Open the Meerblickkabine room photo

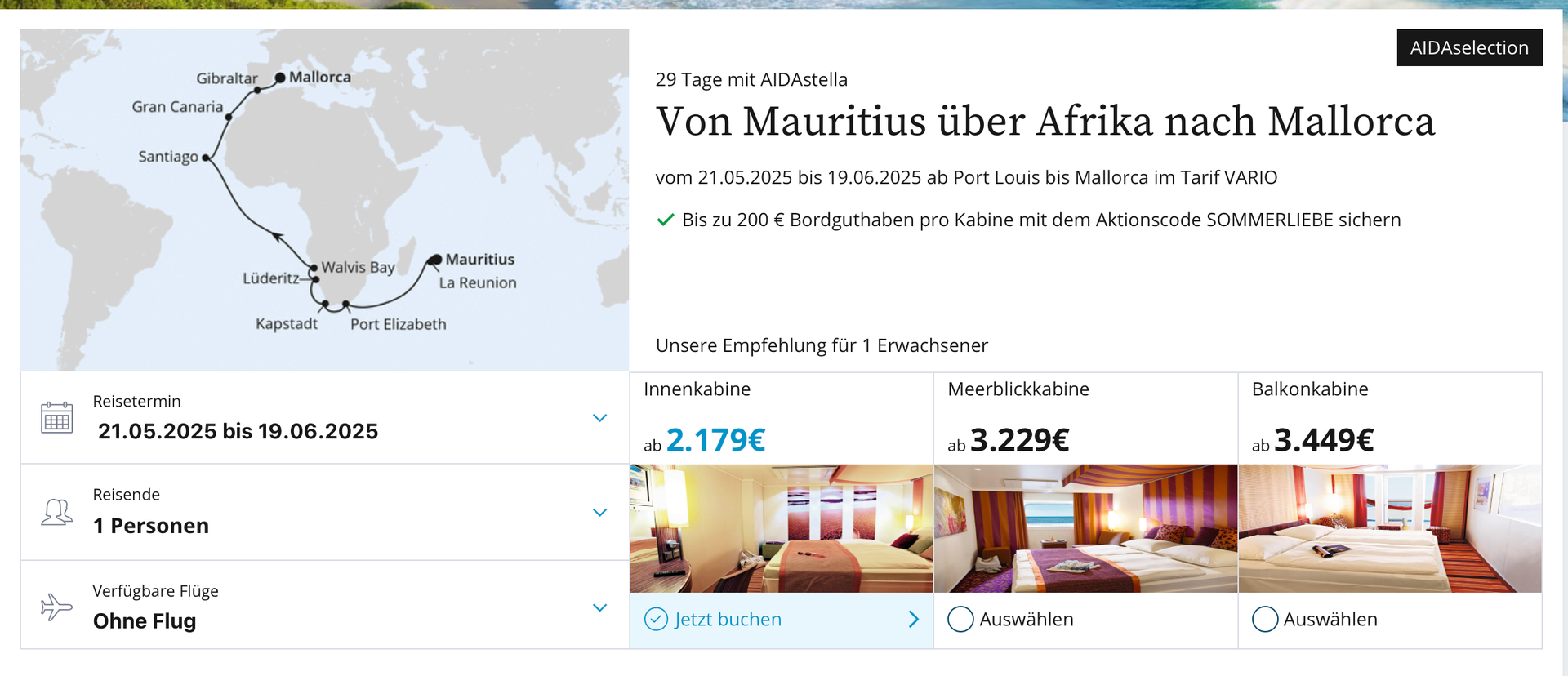tap(1085, 528)
